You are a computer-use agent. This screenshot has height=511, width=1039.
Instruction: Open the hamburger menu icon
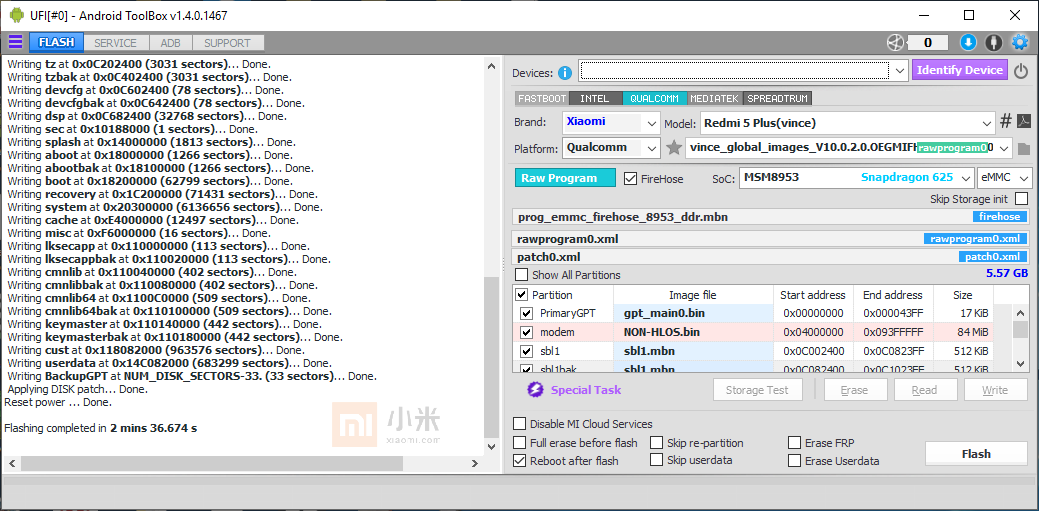pyautogui.click(x=15, y=42)
